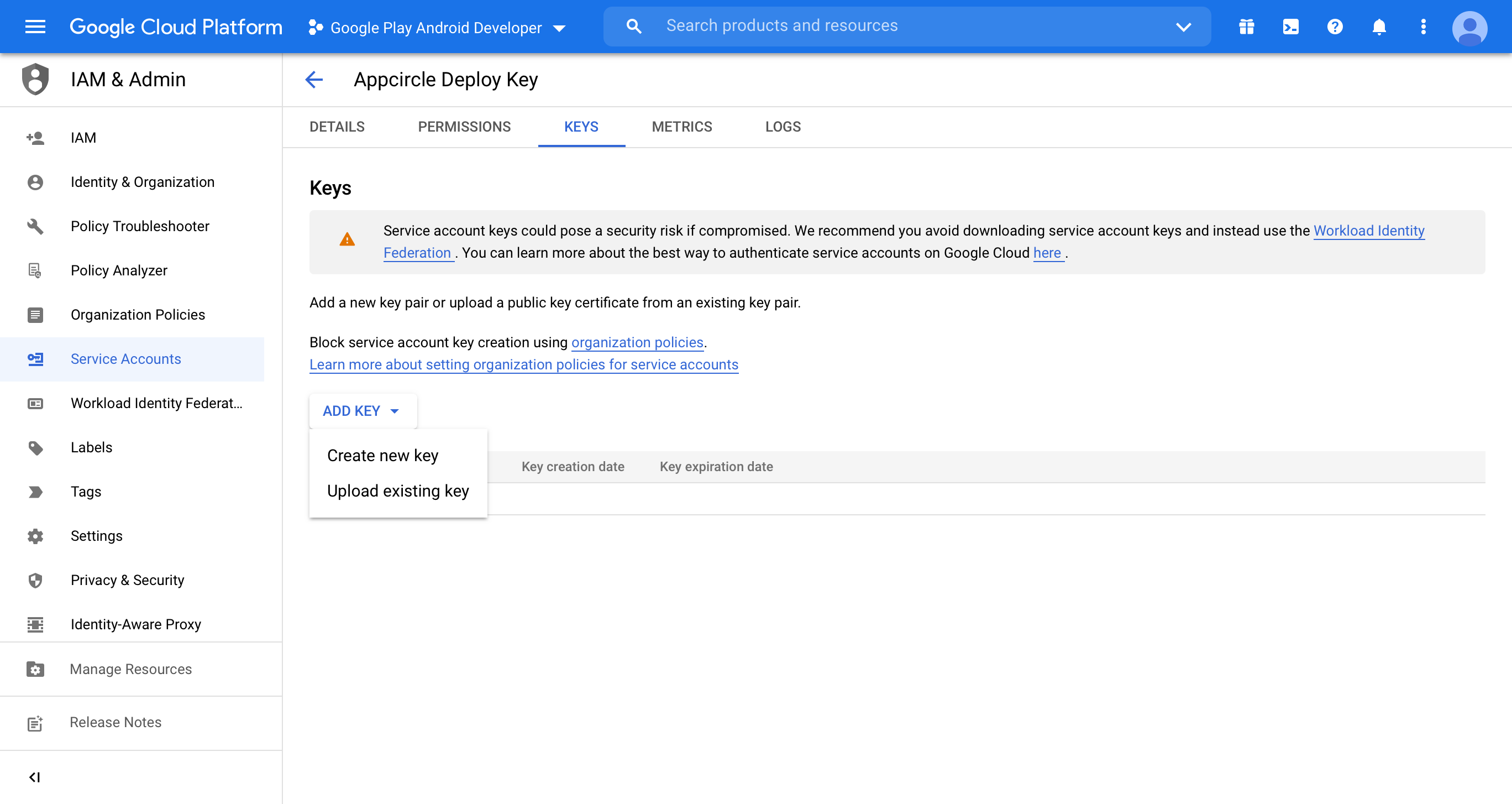Open the organization policies link
This screenshot has height=804, width=1512.
click(x=637, y=342)
